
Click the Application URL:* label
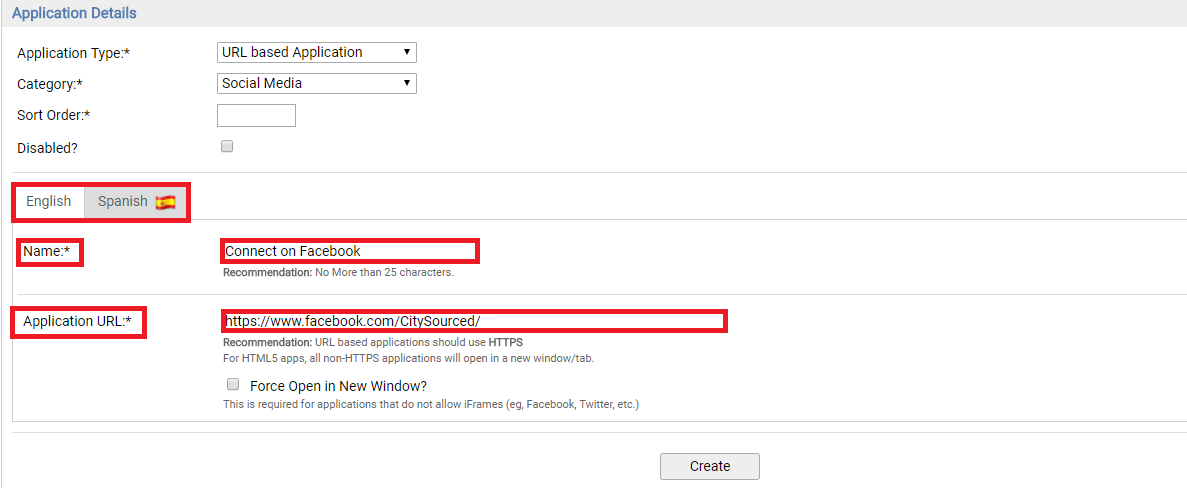pyautogui.click(x=77, y=321)
